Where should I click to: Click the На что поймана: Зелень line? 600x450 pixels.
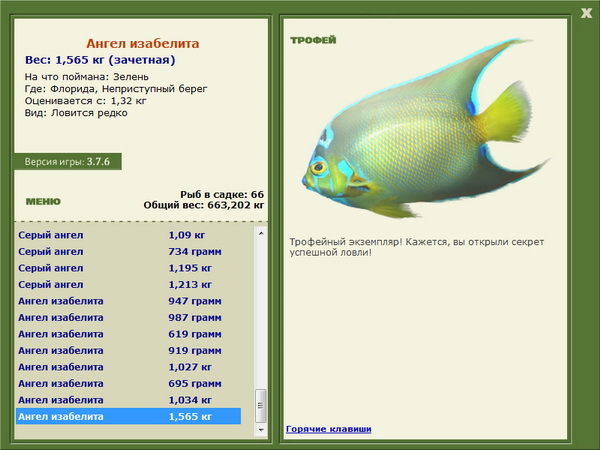[86, 77]
